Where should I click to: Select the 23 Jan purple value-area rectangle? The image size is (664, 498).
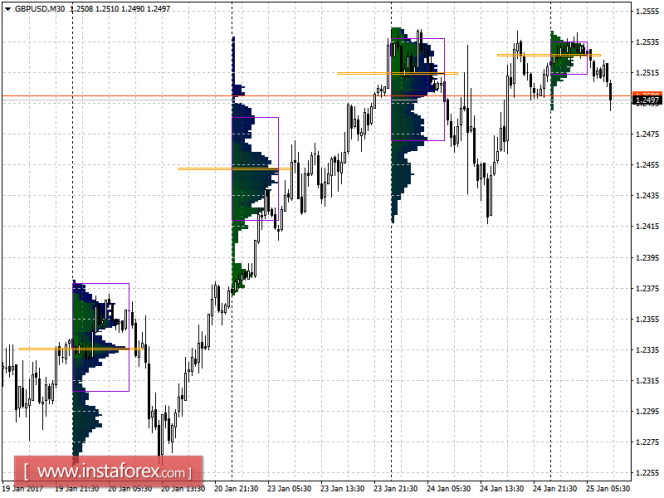coord(418,89)
